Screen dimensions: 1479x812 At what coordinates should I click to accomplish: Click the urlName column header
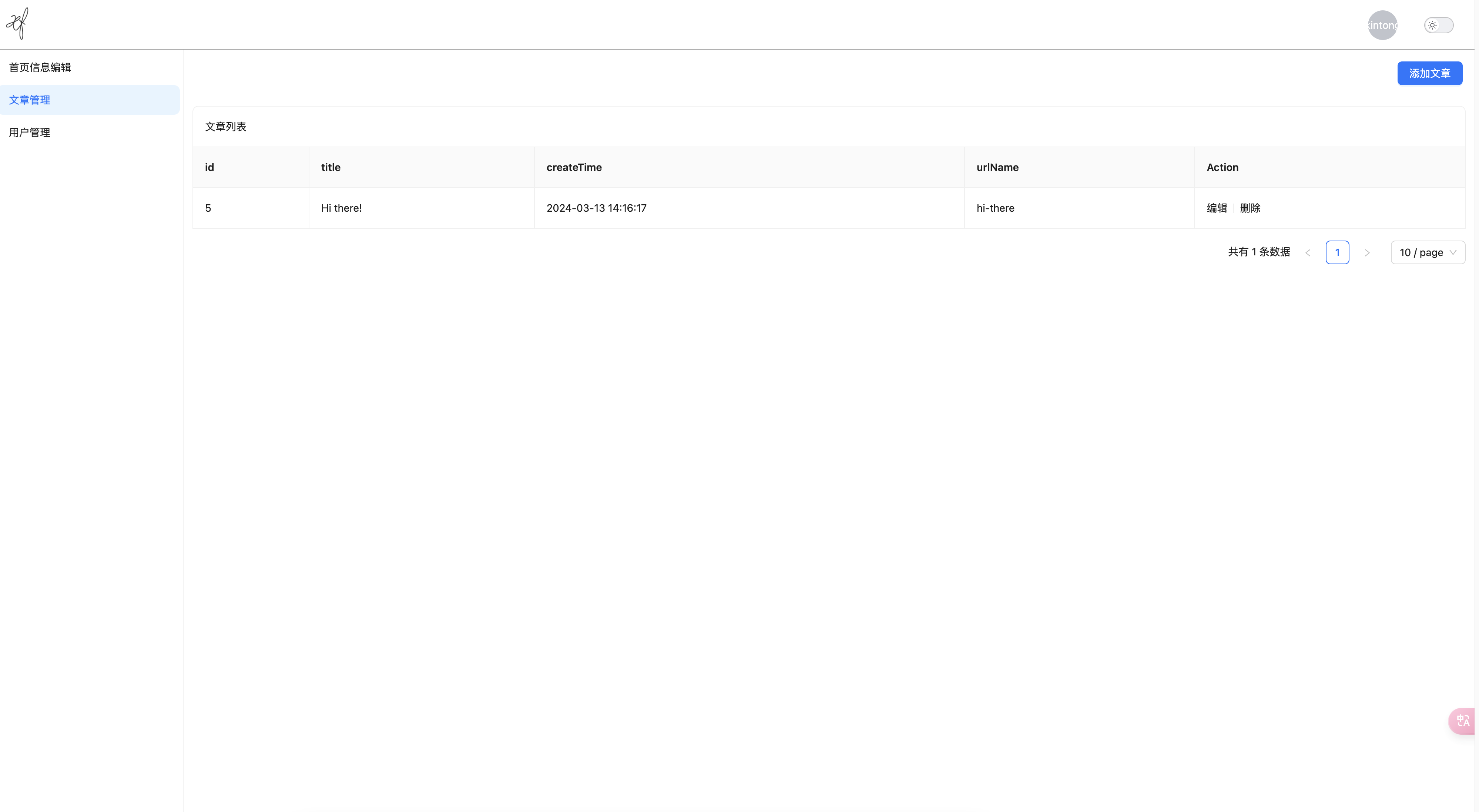pos(1079,167)
